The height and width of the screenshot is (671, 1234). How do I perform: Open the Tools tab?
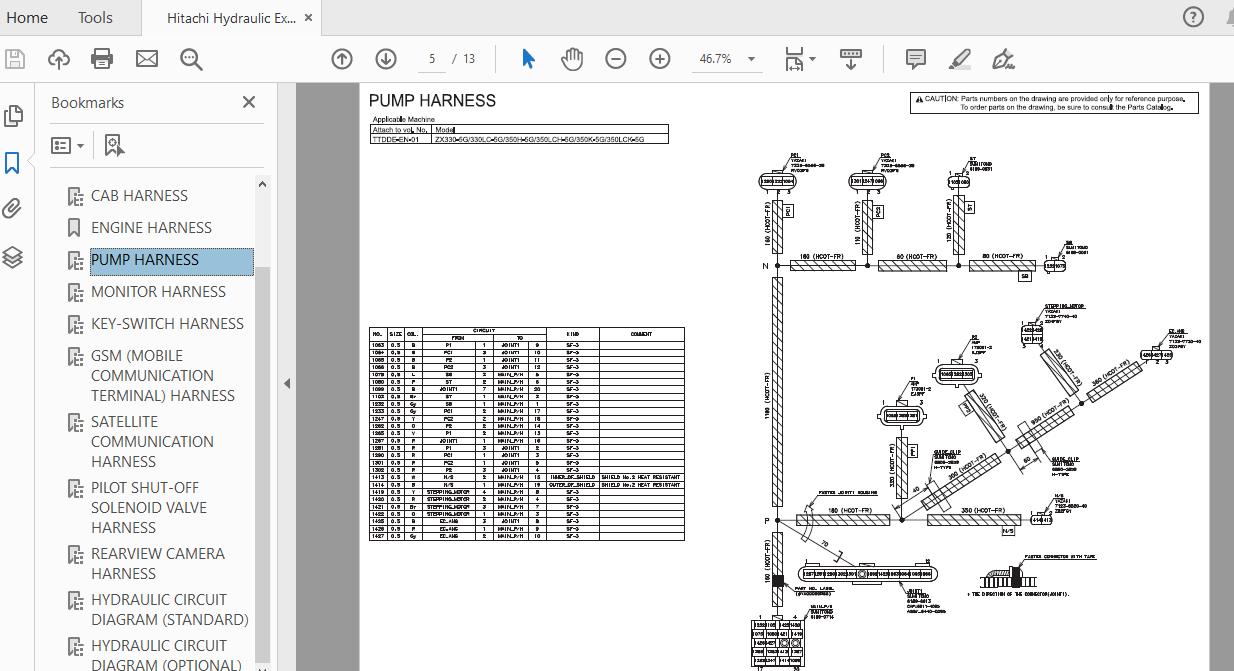pyautogui.click(x=95, y=17)
